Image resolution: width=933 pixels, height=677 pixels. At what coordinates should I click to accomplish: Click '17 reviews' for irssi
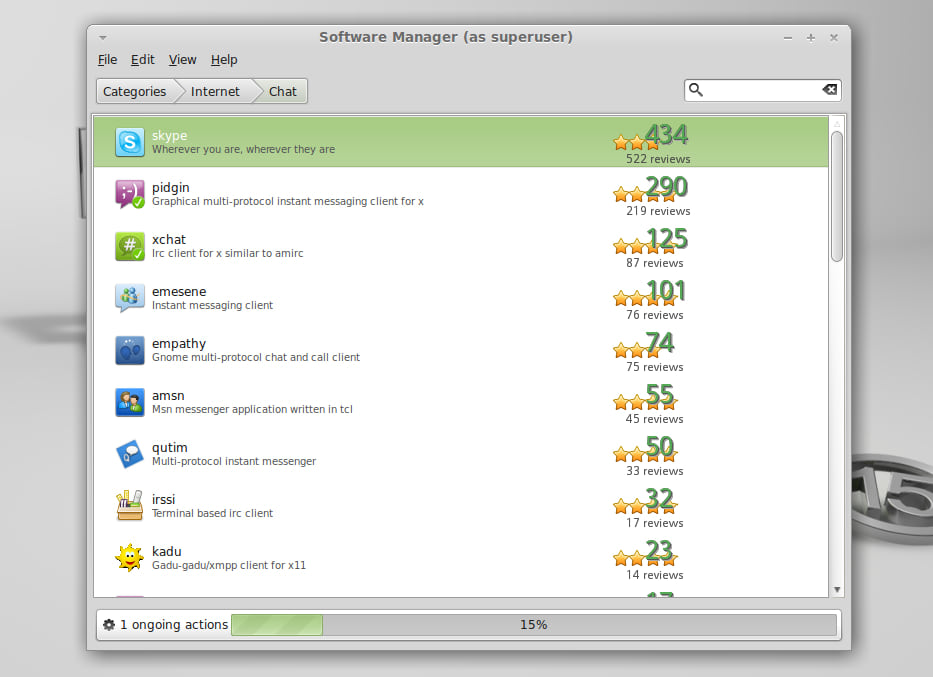pos(654,522)
